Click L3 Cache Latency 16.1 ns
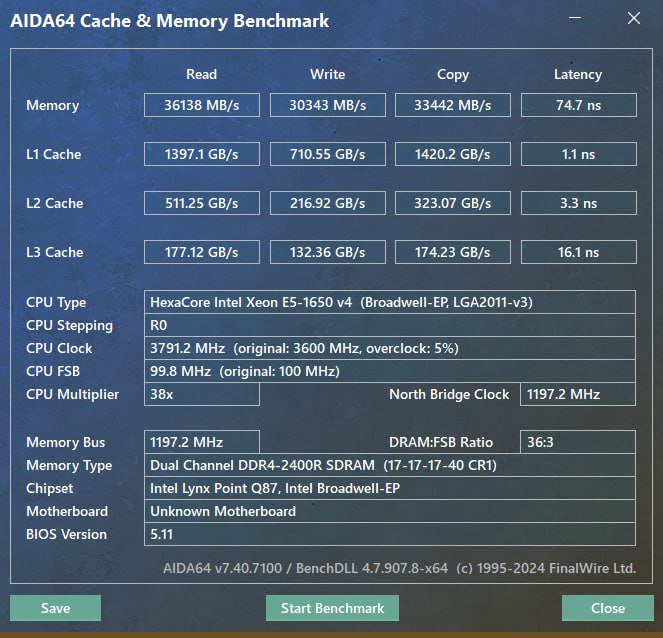The height and width of the screenshot is (638, 663). (x=578, y=252)
